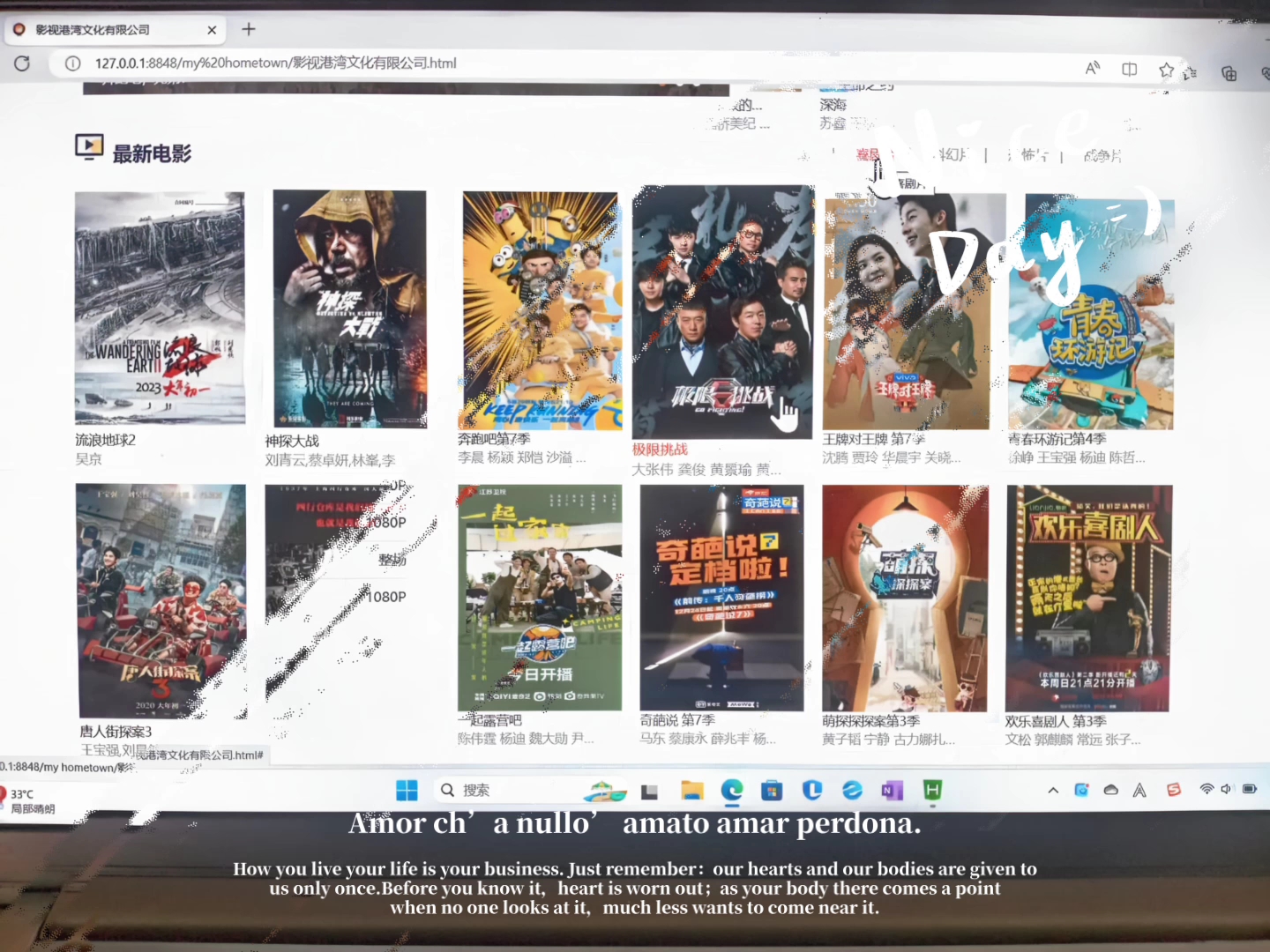Viewport: 1270px width, 952px height.
Task: Open the 欢乐喜剧人 第3季 poster
Action: [x=1089, y=599]
